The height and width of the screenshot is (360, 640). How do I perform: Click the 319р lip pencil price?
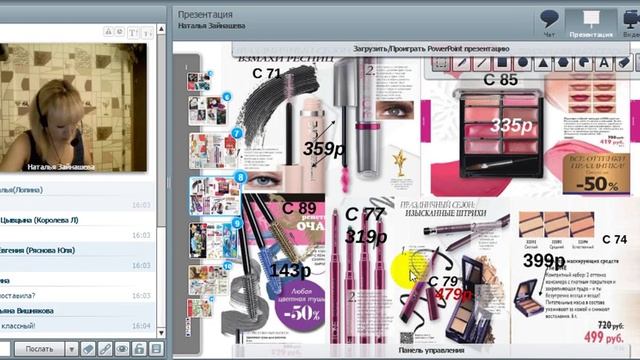click(x=366, y=237)
